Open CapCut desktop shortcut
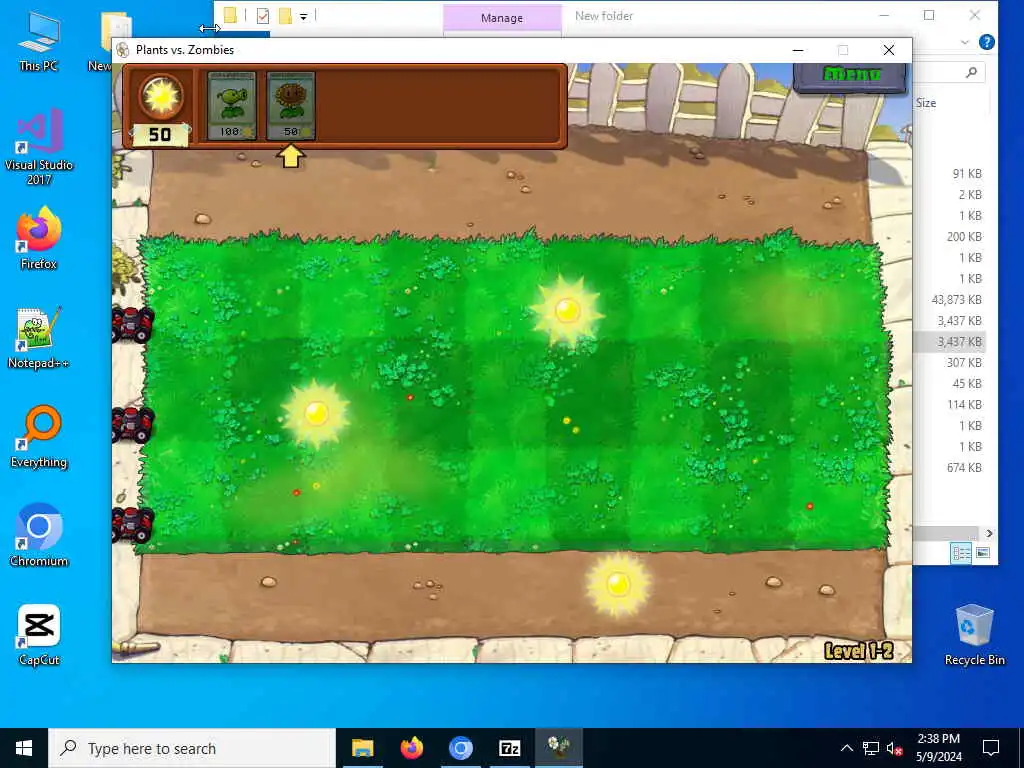The image size is (1024, 768). coord(39,635)
